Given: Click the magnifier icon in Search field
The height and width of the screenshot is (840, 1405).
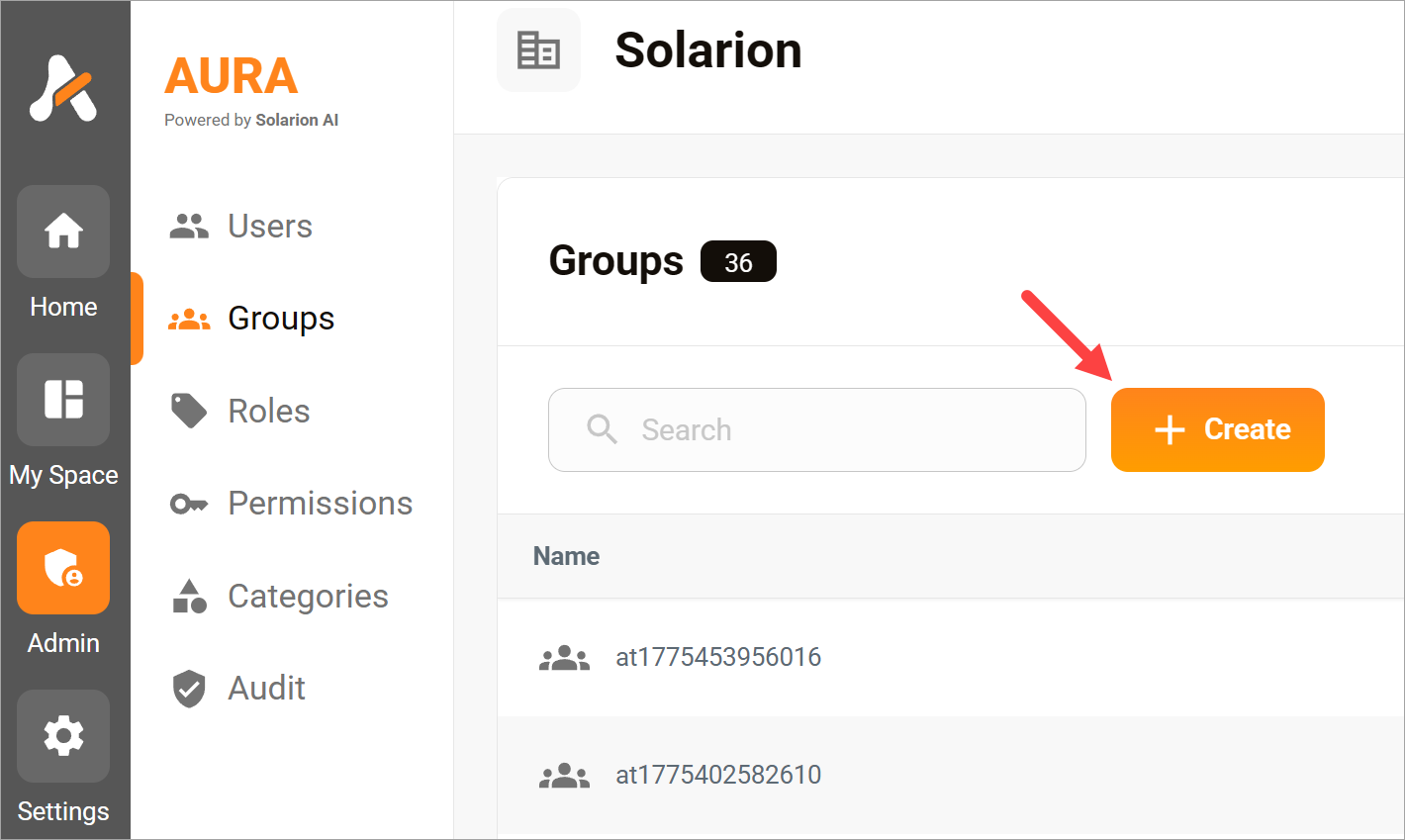Looking at the screenshot, I should coord(602,429).
